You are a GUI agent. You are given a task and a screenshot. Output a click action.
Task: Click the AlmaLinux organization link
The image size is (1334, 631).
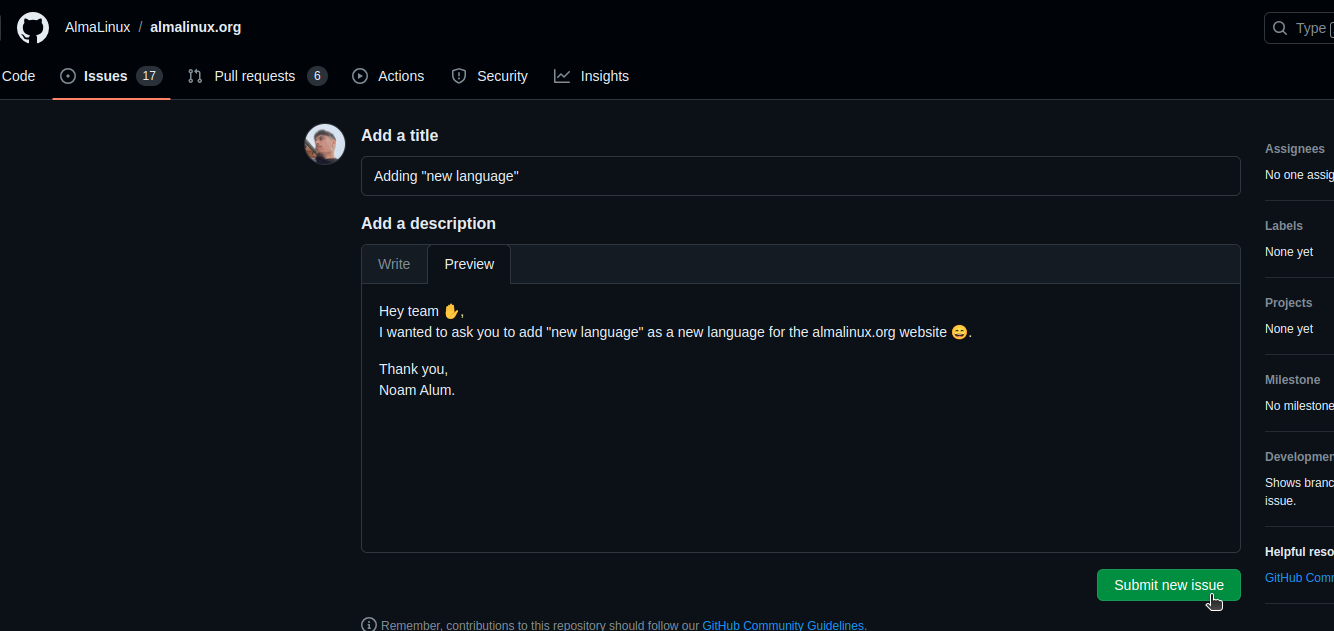point(97,27)
